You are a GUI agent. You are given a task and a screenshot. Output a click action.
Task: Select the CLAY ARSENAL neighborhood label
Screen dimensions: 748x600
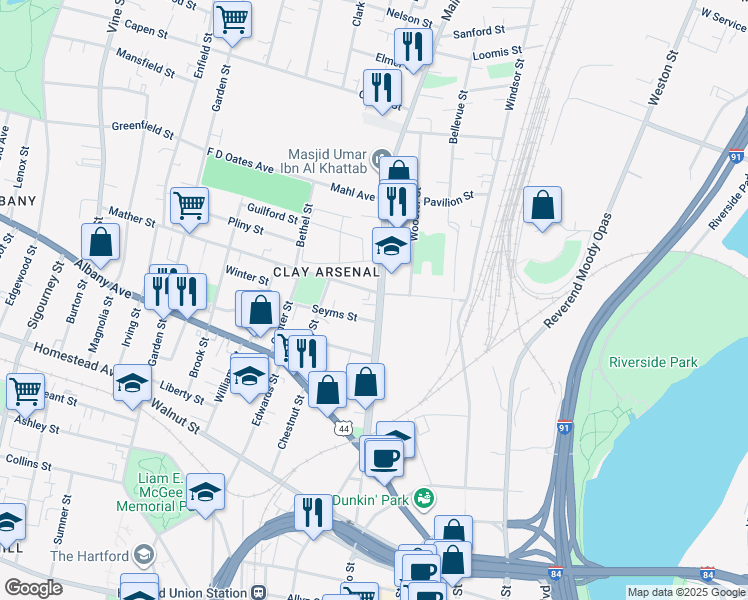[x=326, y=272]
